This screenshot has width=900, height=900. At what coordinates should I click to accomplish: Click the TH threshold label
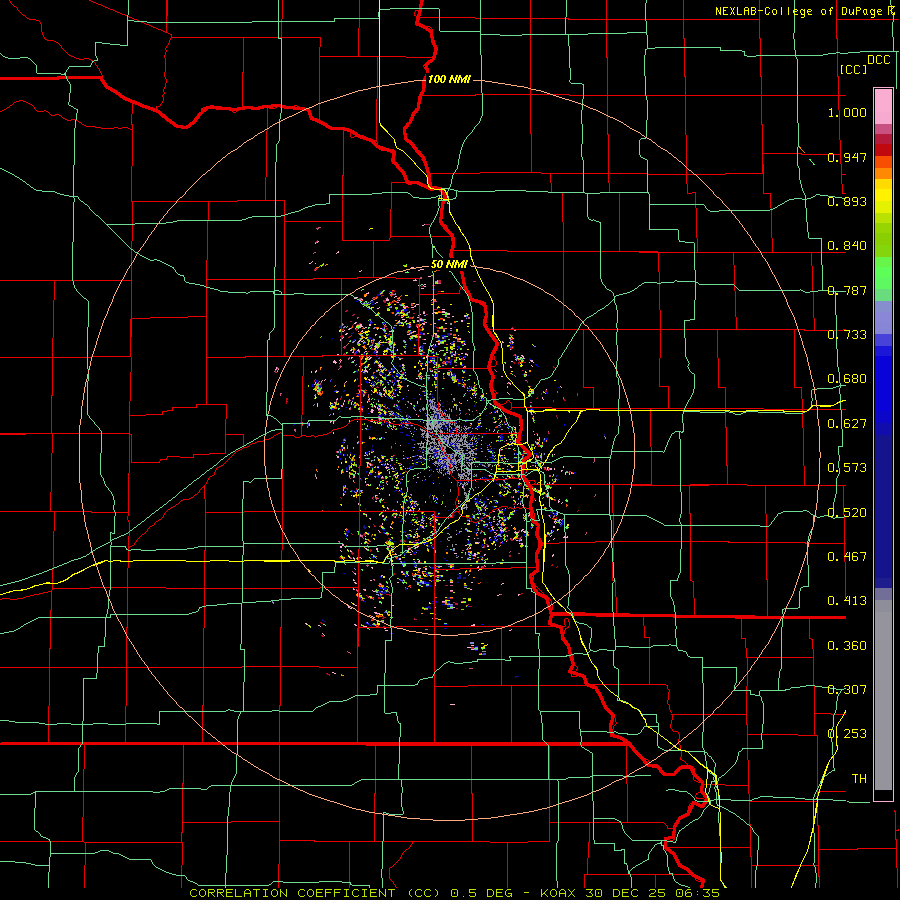click(x=859, y=779)
